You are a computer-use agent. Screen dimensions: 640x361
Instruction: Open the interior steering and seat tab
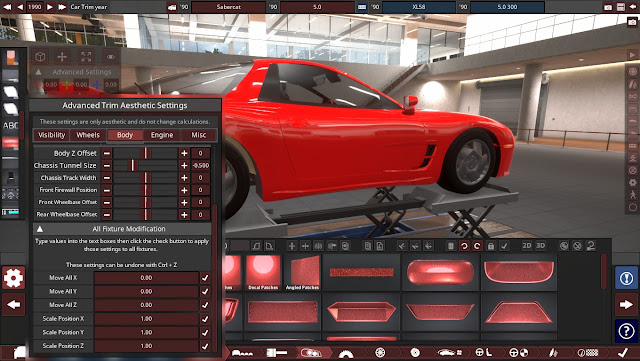pos(484,353)
